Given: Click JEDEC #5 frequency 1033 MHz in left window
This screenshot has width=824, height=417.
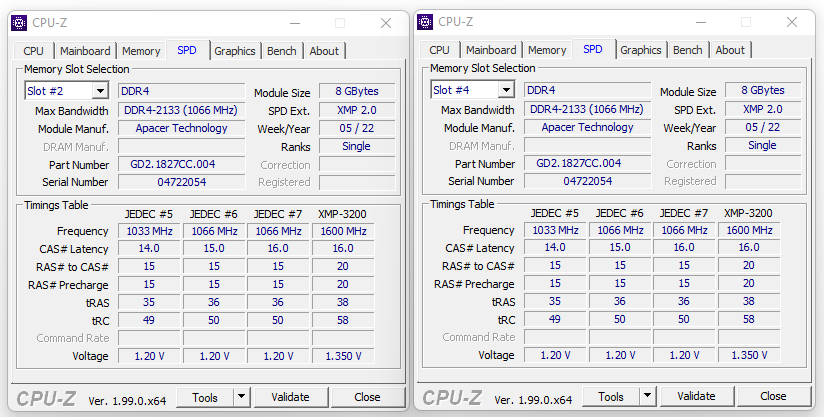Looking at the screenshot, I should tap(149, 231).
